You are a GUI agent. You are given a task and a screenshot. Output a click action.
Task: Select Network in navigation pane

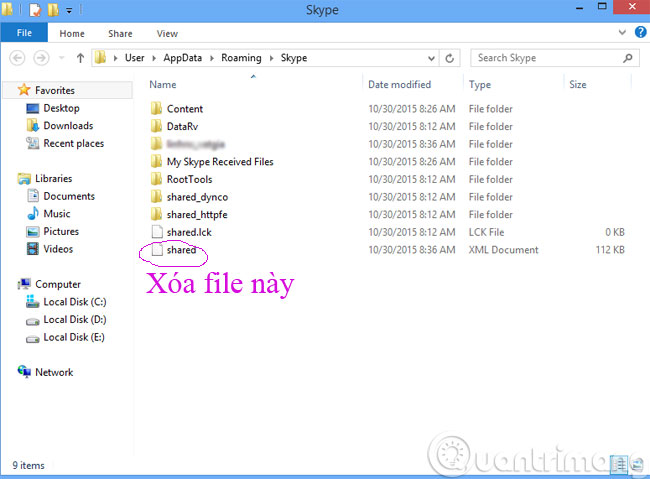point(54,372)
